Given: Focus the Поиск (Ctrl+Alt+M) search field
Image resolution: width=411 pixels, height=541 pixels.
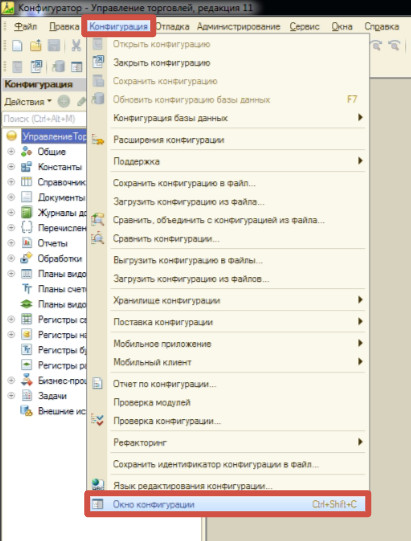Looking at the screenshot, I should [44, 119].
